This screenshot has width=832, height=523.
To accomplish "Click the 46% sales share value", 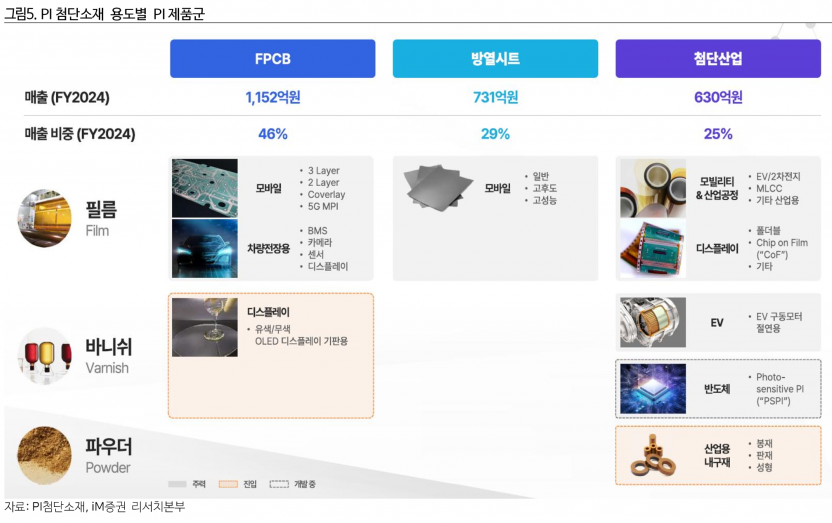I will point(273,134).
